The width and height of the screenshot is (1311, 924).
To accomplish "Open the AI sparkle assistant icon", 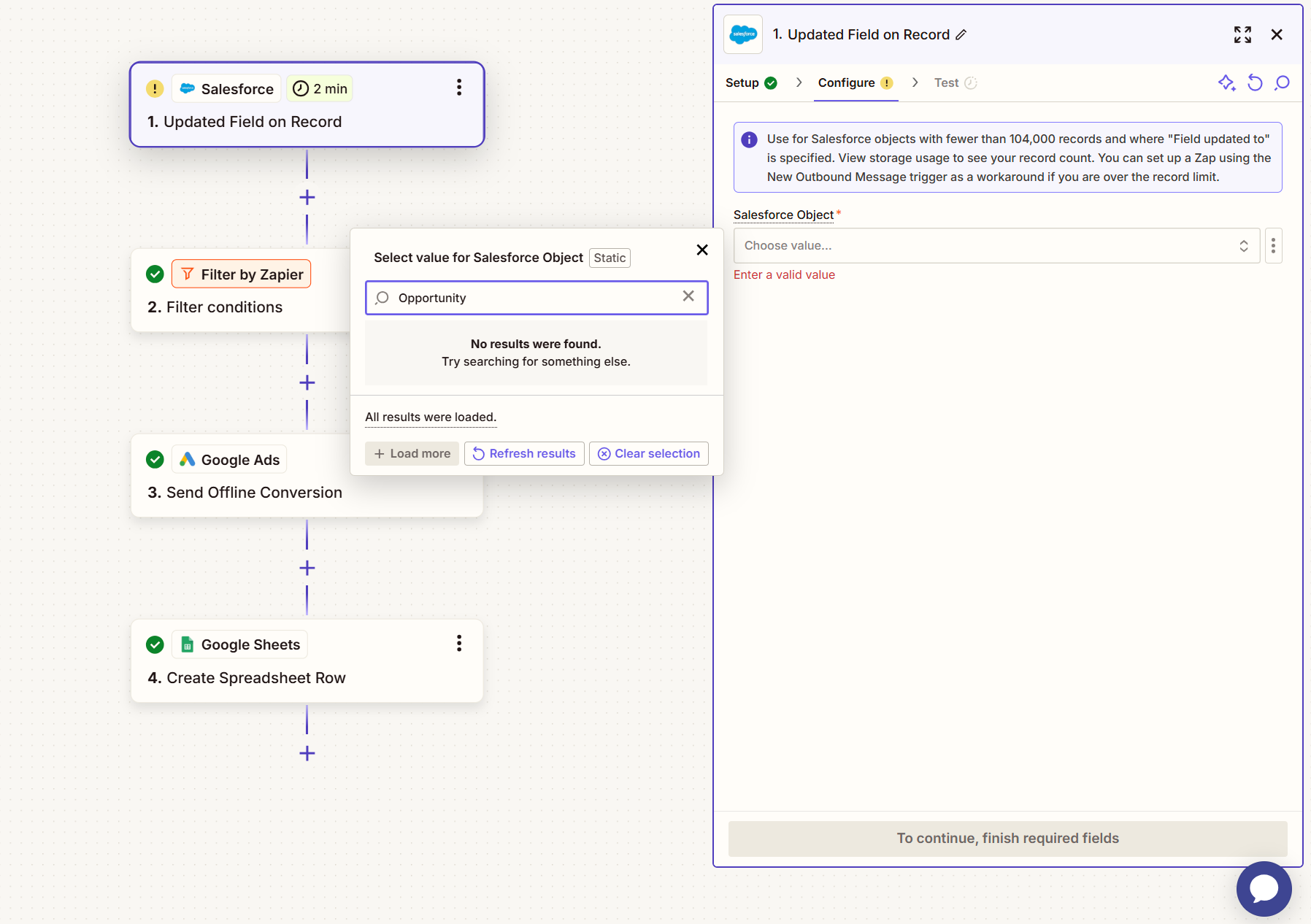I will click(x=1227, y=82).
